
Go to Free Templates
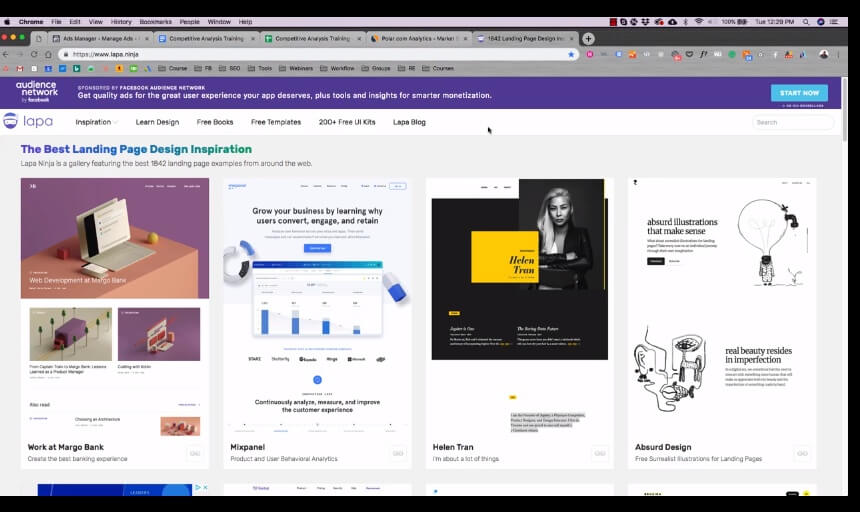coord(276,122)
